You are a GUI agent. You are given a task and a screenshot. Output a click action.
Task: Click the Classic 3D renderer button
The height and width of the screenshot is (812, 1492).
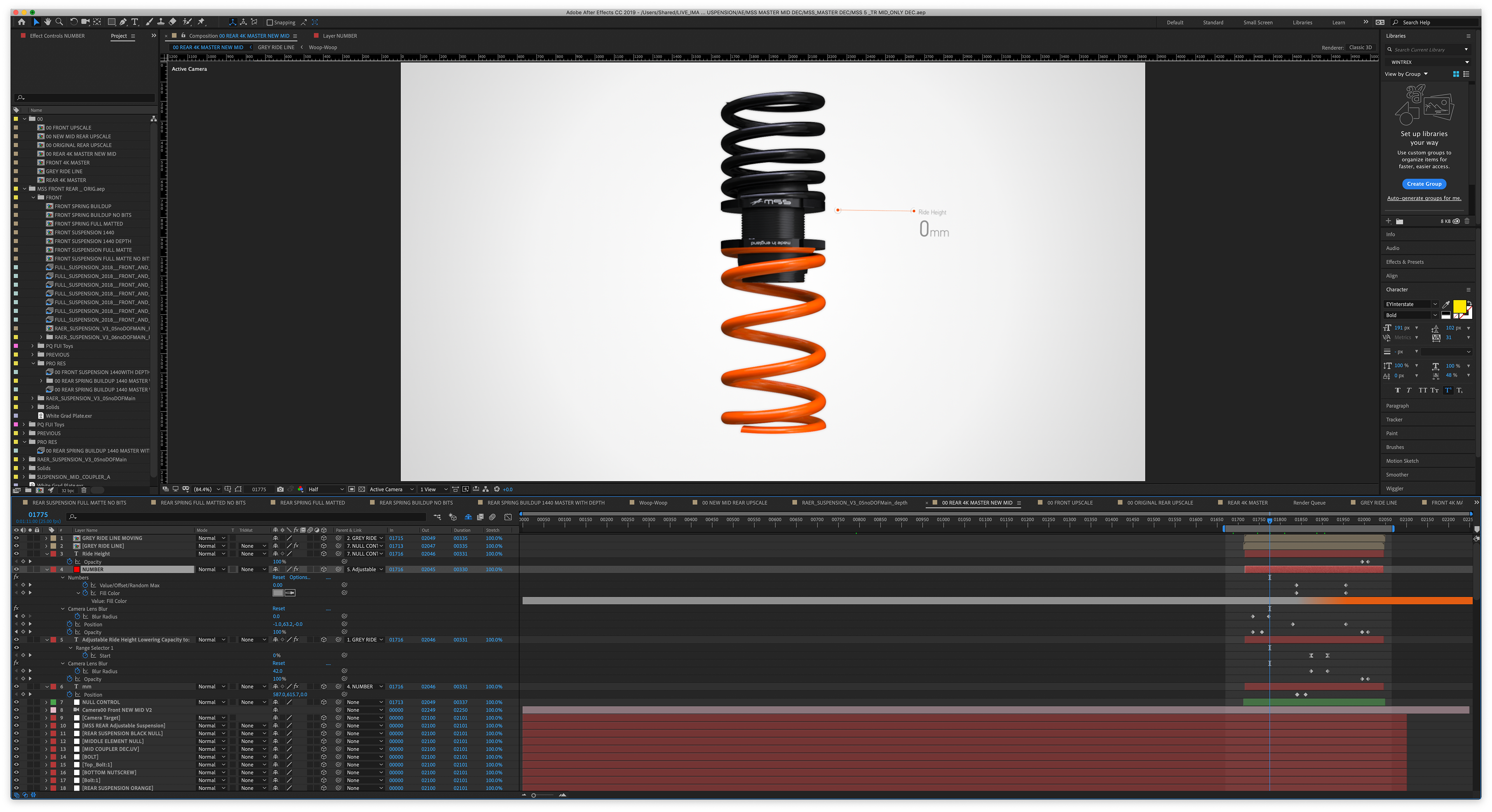pyautogui.click(x=1360, y=47)
